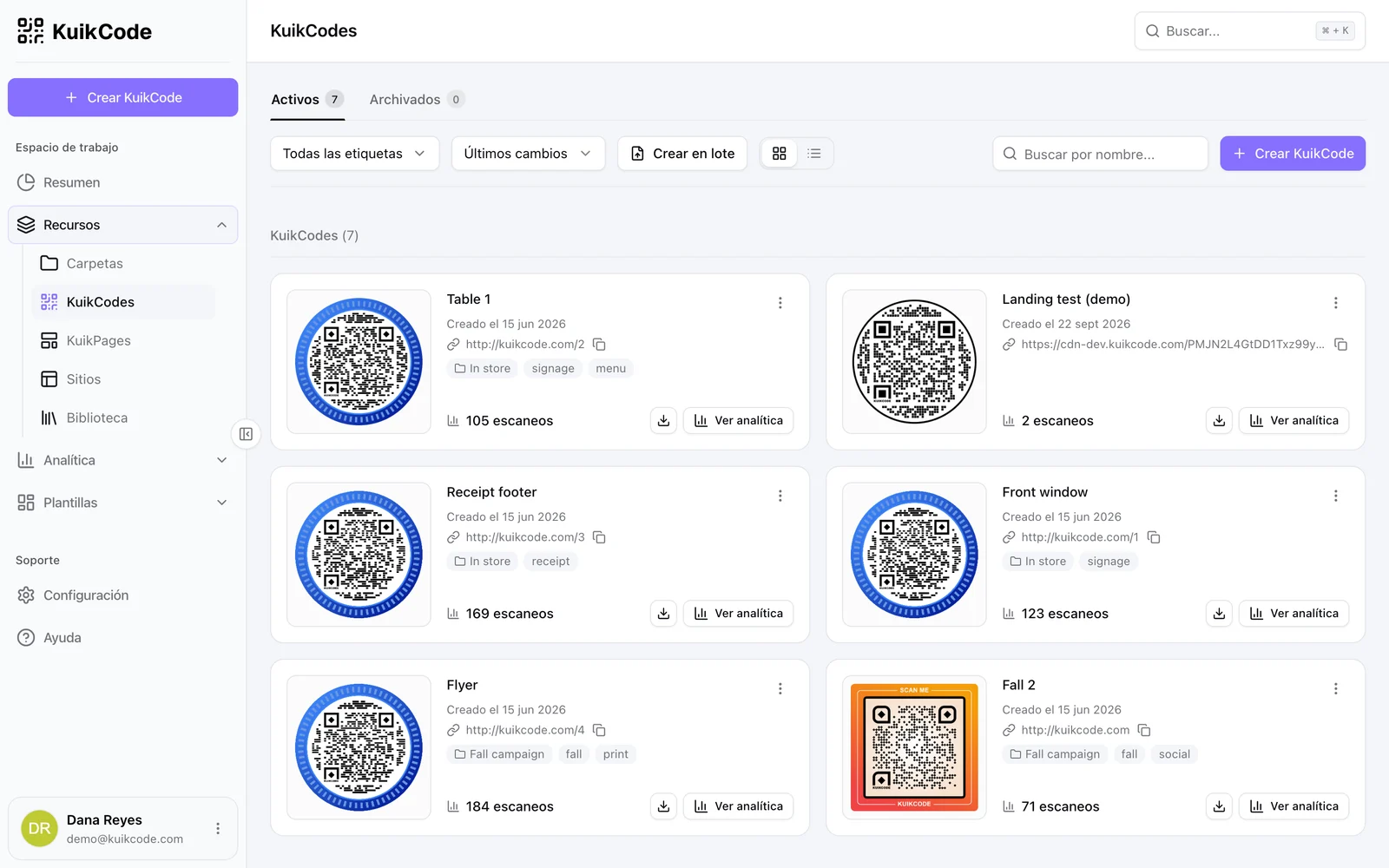Open Dana Reyes account options menu
The height and width of the screenshot is (868, 1389).
pyautogui.click(x=218, y=829)
